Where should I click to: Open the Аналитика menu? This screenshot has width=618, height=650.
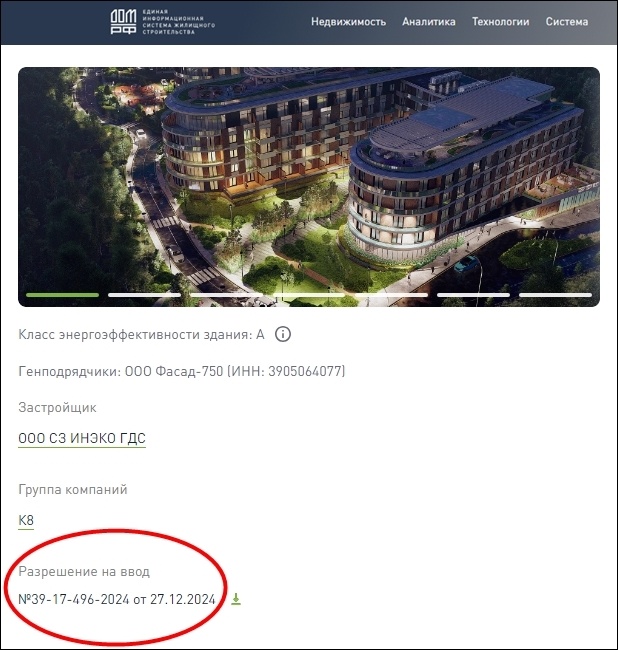click(x=429, y=22)
